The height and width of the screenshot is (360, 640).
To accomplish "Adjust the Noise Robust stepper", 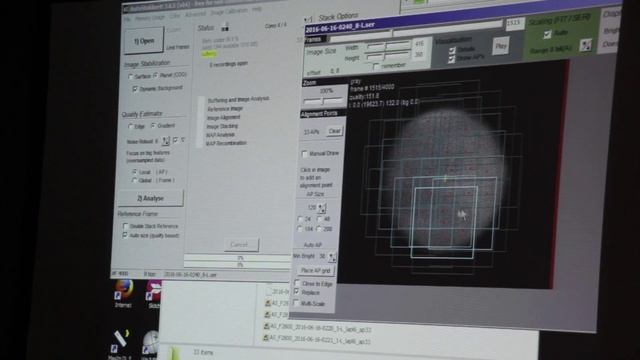I will tap(165, 141).
